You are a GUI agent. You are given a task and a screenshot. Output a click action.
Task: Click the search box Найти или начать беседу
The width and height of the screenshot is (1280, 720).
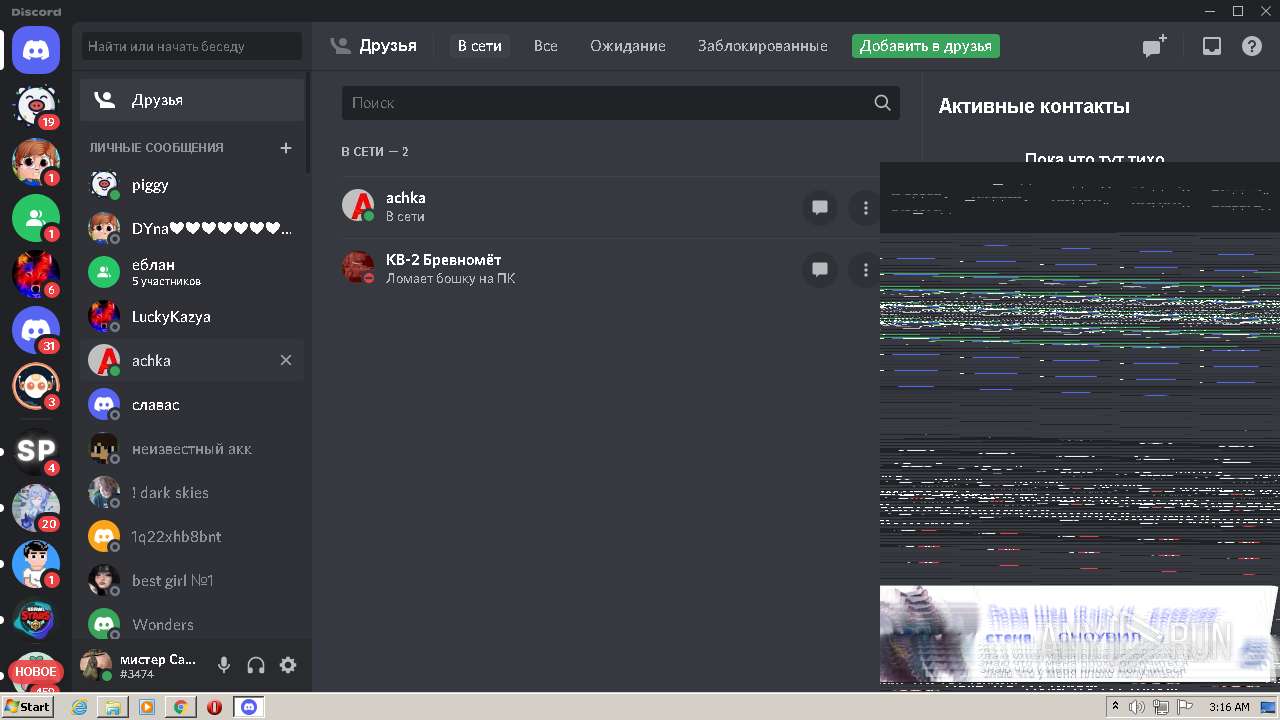tap(191, 46)
